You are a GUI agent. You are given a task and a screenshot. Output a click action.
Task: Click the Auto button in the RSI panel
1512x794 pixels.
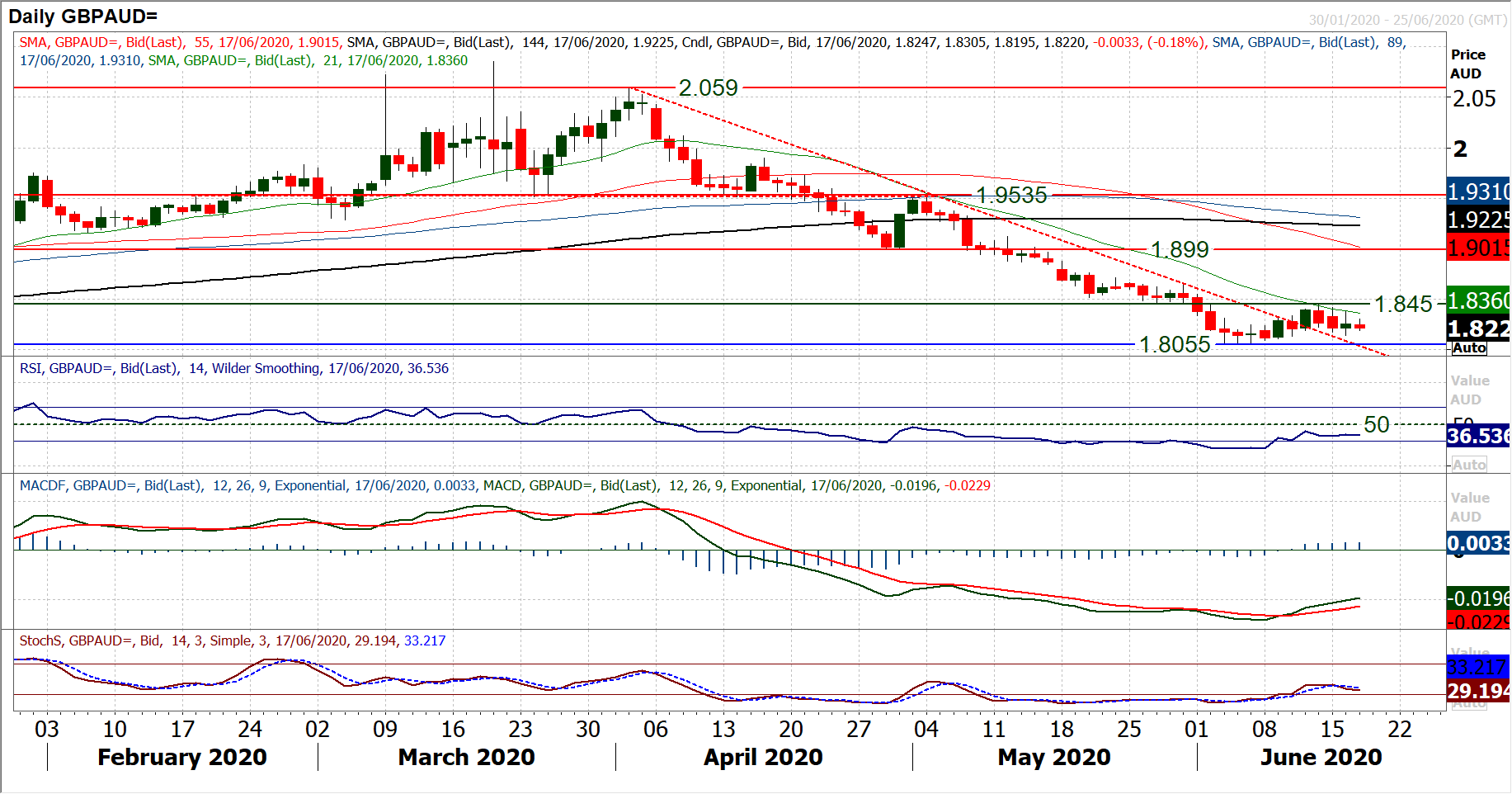(1469, 465)
